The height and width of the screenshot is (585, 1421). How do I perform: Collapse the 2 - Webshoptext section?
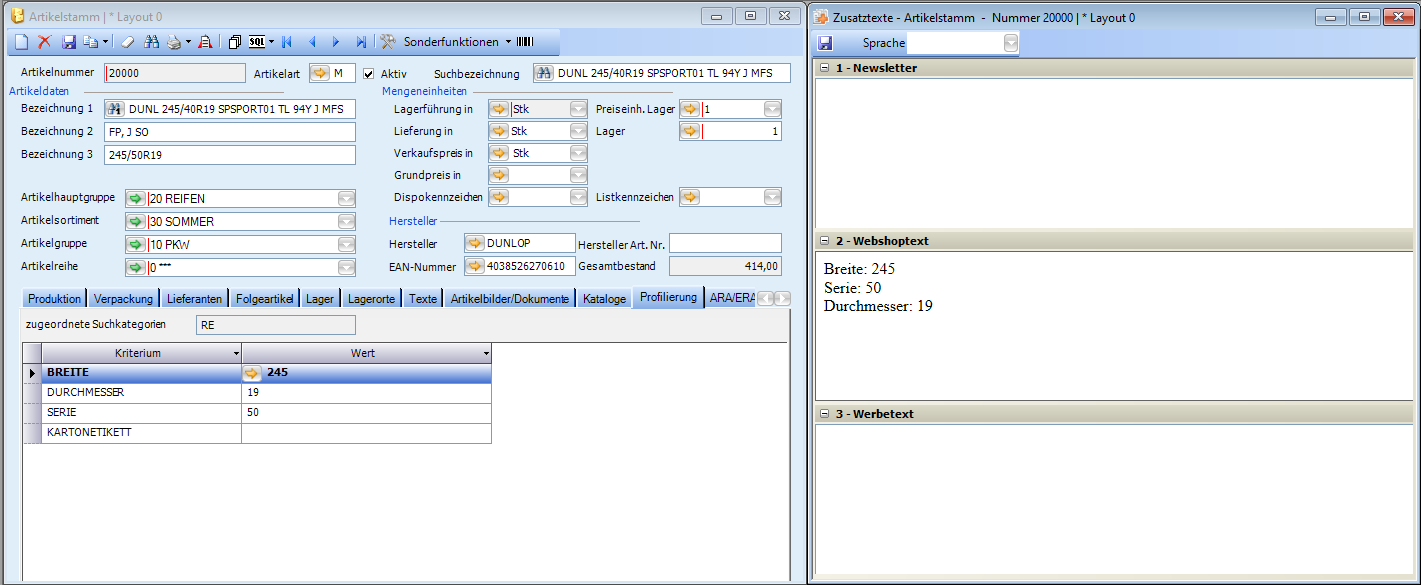tap(825, 241)
